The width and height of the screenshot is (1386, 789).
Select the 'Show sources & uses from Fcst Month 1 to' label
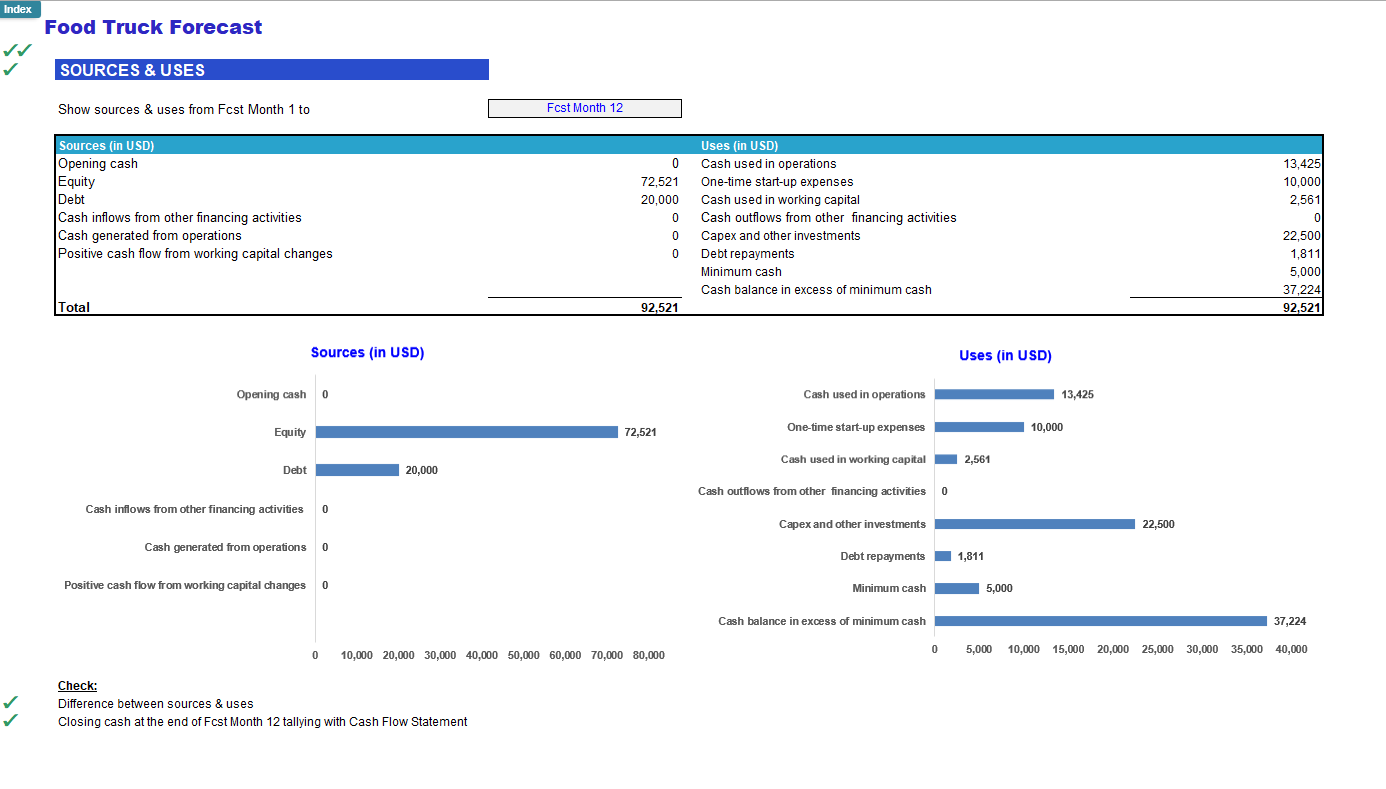click(x=184, y=109)
